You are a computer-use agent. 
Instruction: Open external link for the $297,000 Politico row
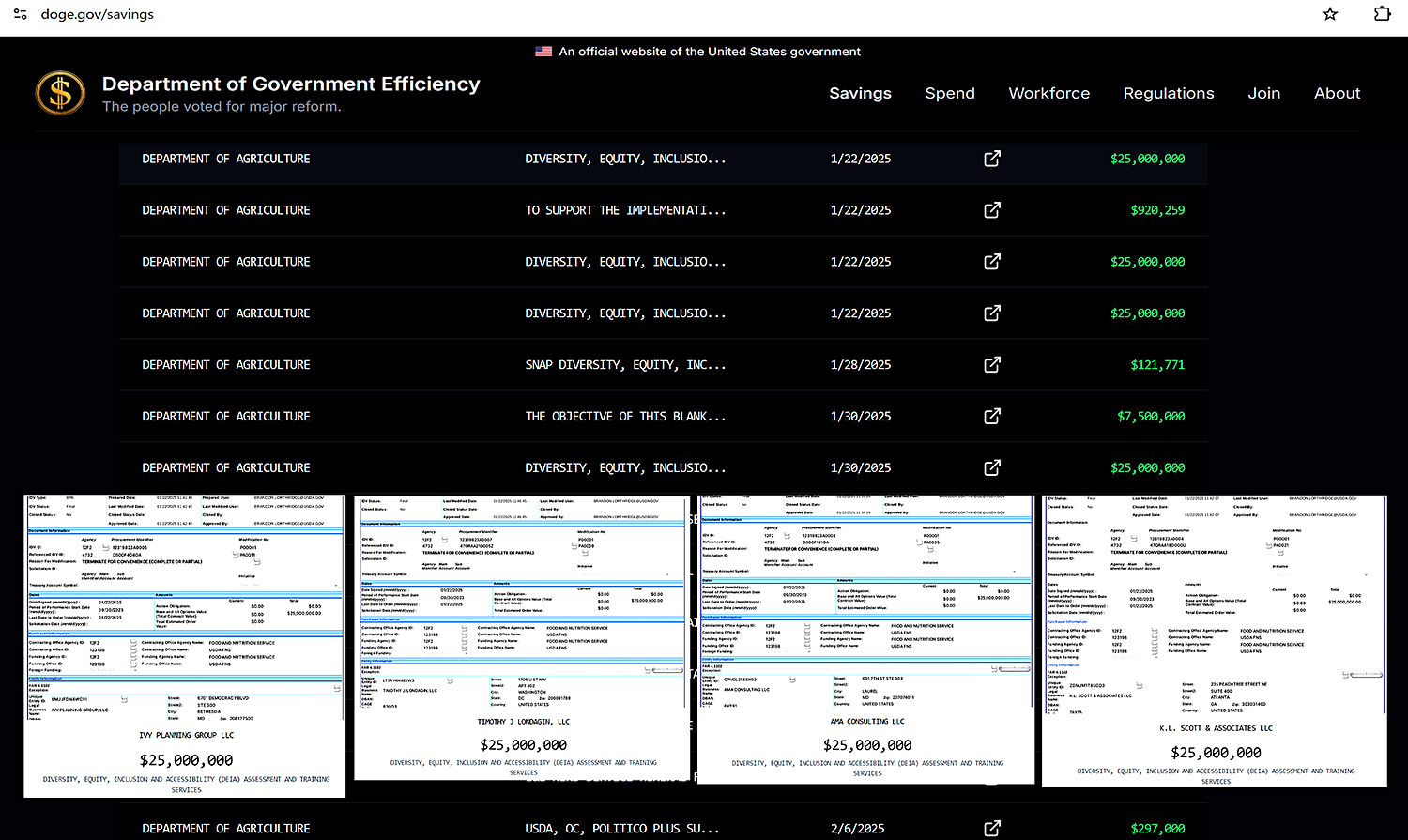[991, 829]
